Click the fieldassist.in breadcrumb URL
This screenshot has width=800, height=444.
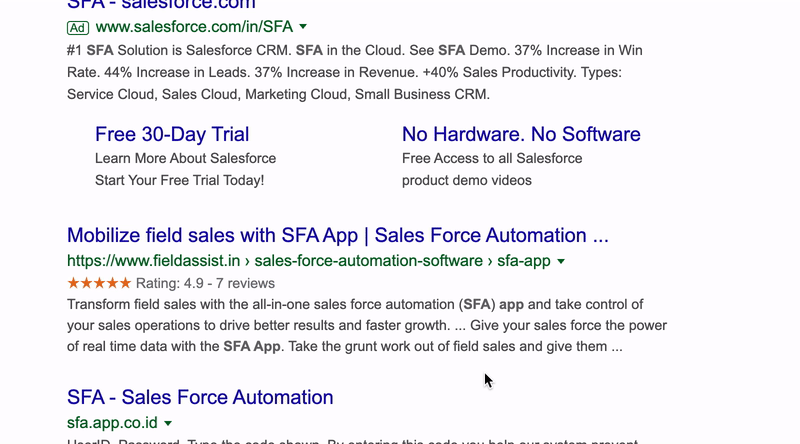tap(309, 261)
